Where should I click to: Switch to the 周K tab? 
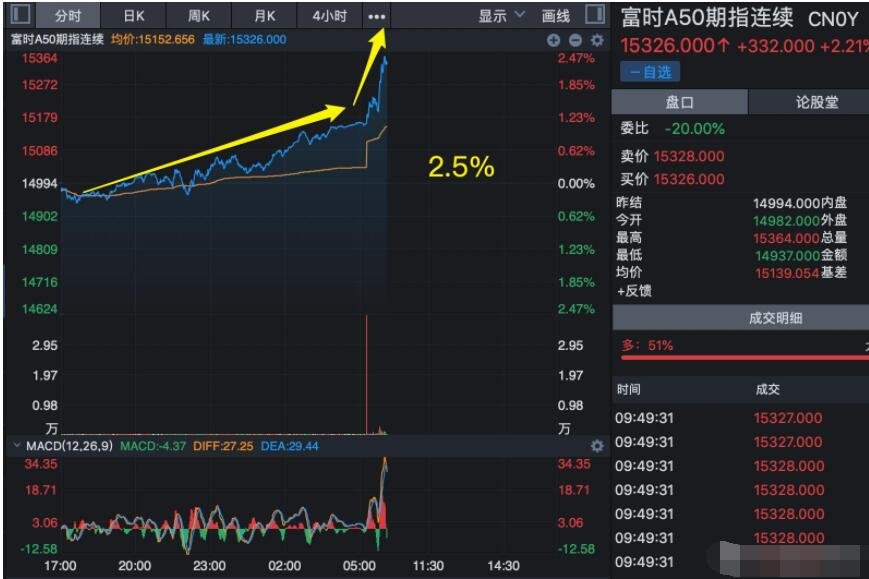coord(199,16)
